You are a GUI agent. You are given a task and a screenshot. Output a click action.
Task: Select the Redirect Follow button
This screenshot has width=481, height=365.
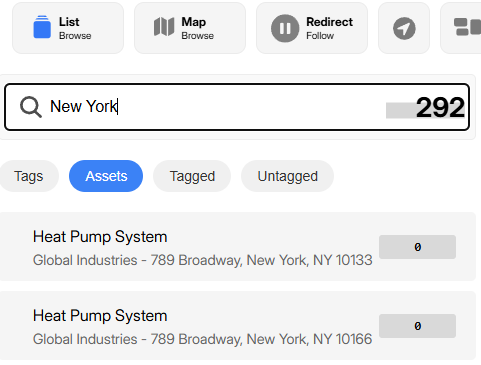(x=312, y=28)
